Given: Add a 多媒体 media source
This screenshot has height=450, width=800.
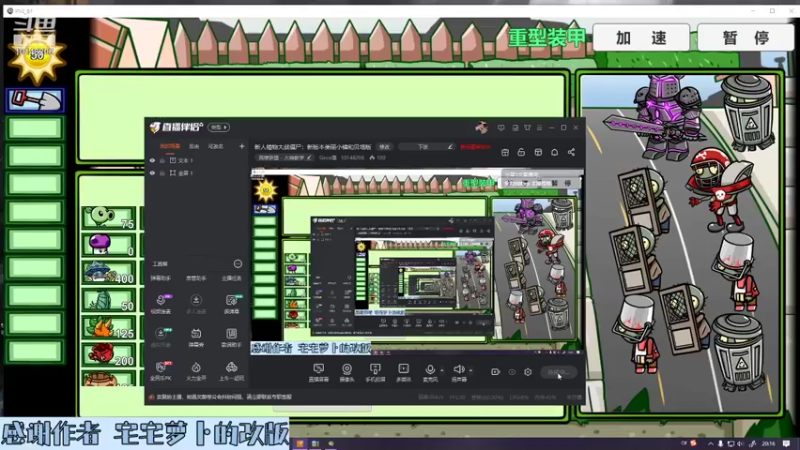Looking at the screenshot, I should pos(404,372).
